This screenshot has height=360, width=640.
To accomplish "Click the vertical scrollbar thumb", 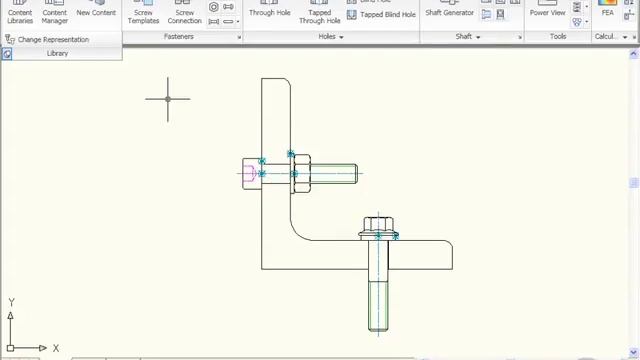I will 633,183.
